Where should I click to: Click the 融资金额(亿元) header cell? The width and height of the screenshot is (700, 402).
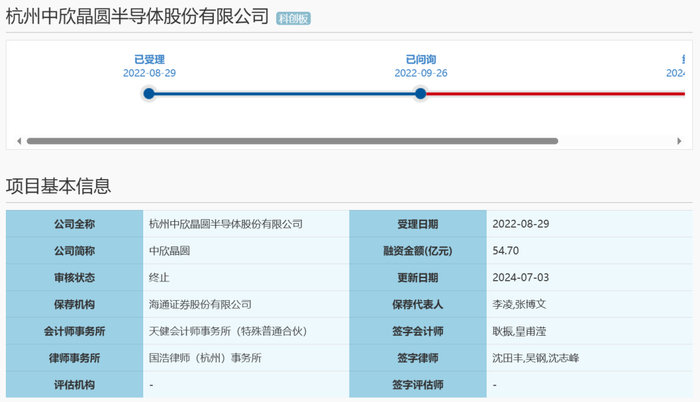coord(418,251)
